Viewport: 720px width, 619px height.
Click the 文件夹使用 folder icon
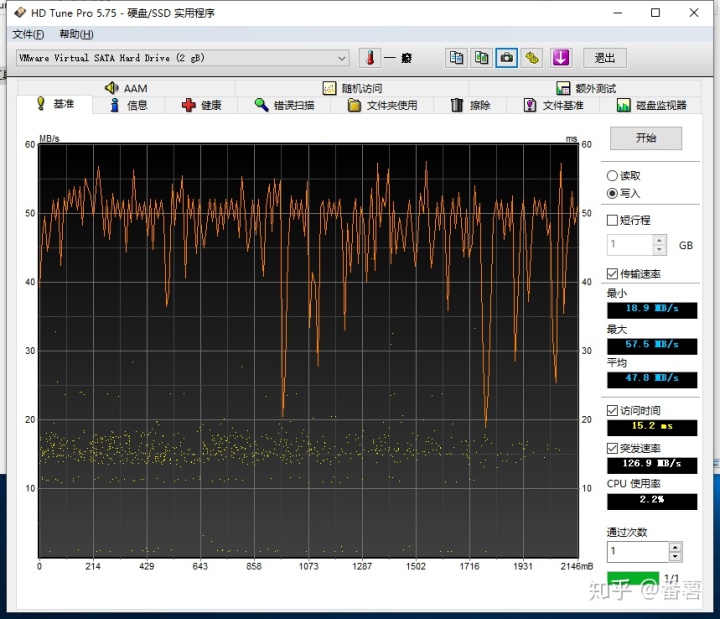354,105
